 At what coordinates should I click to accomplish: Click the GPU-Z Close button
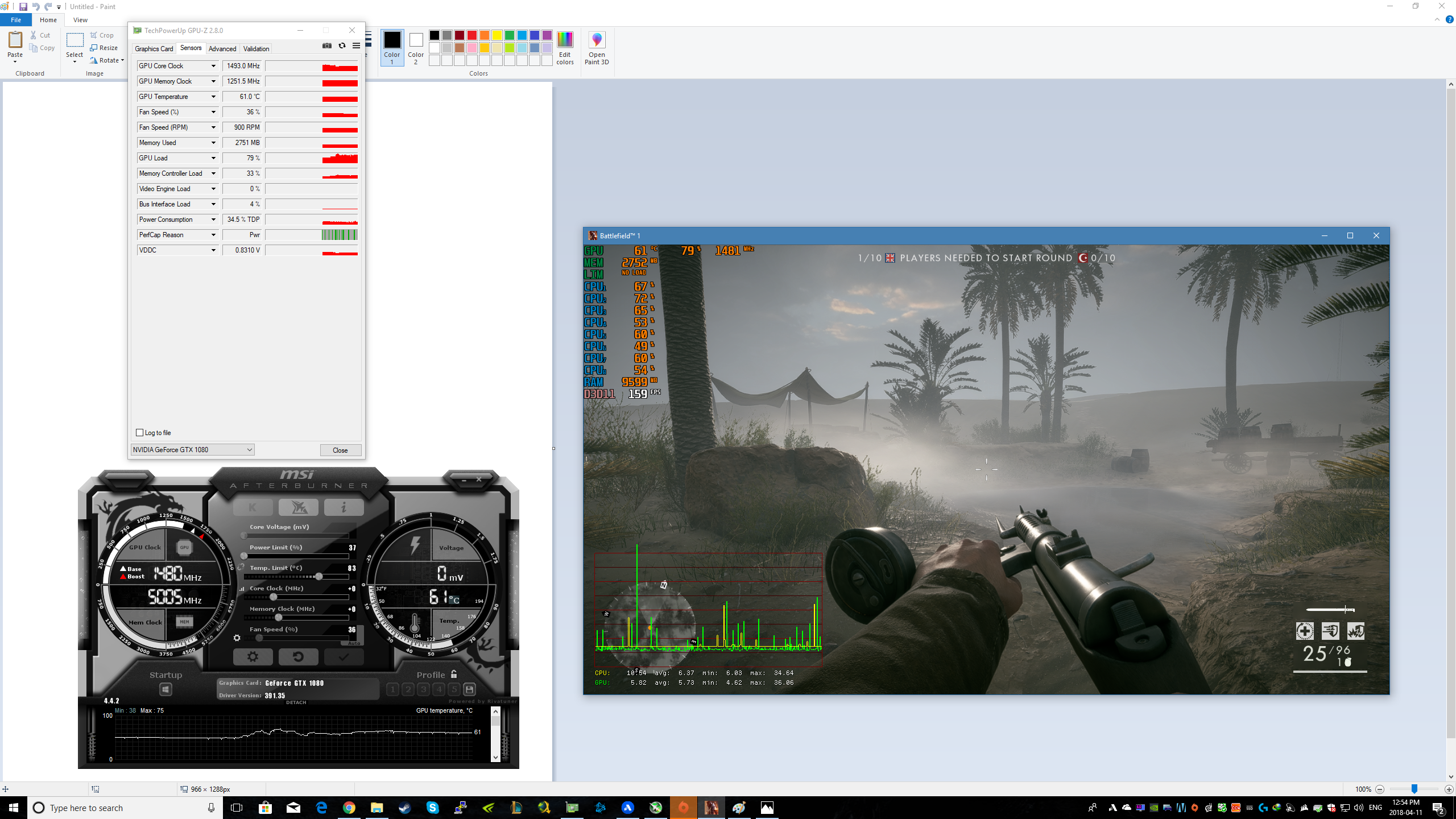pyautogui.click(x=340, y=450)
